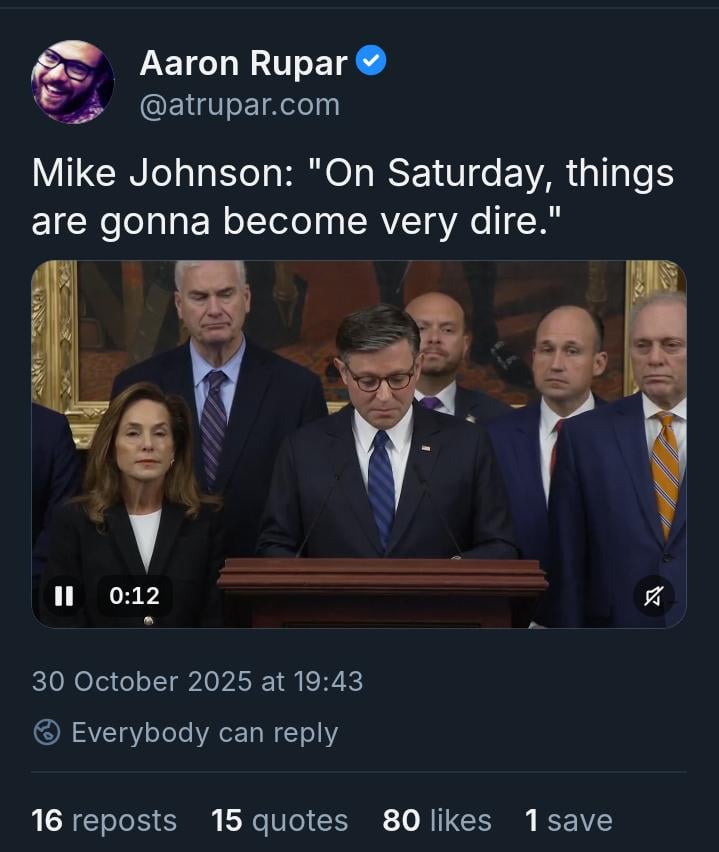View the 15 quotes list
The height and width of the screenshot is (852, 719).
click(279, 821)
